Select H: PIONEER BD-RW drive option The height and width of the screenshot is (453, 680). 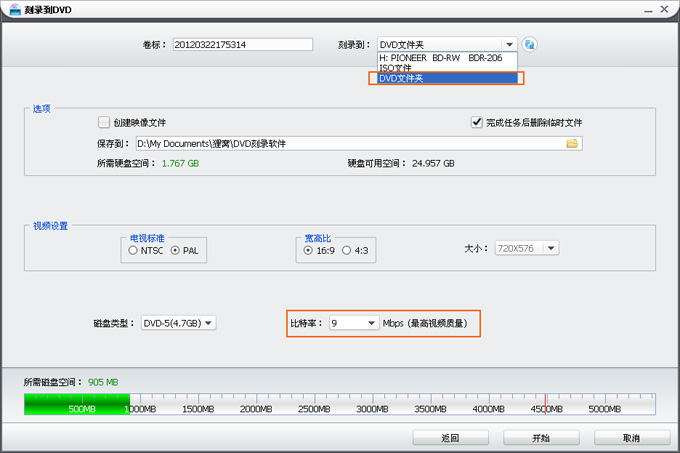pos(447,58)
